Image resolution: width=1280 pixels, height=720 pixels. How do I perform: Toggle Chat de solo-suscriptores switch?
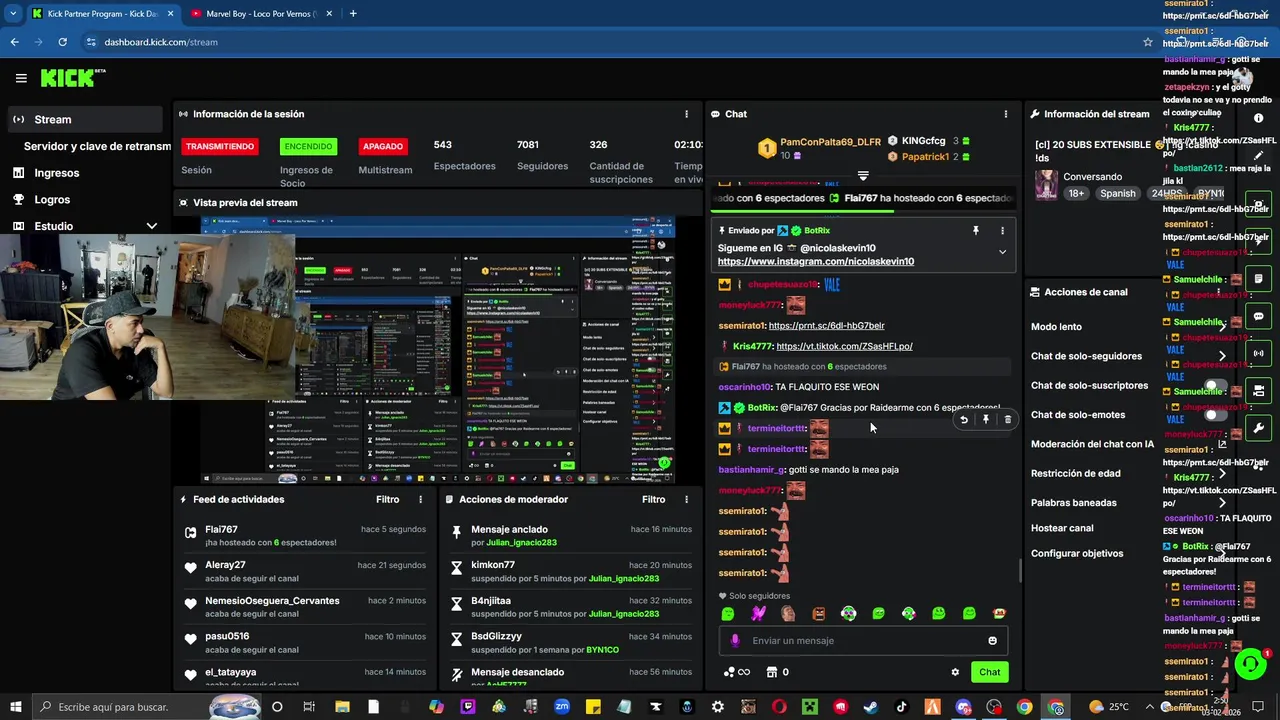(1215, 385)
